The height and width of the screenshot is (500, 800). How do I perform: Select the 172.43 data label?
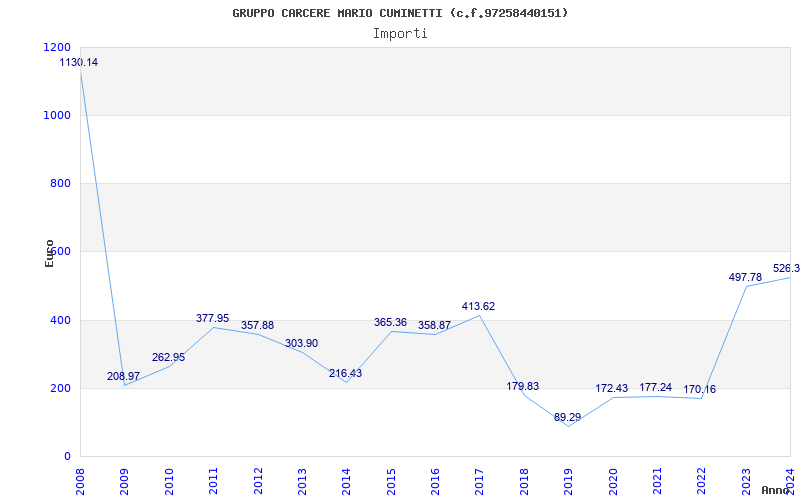point(612,389)
